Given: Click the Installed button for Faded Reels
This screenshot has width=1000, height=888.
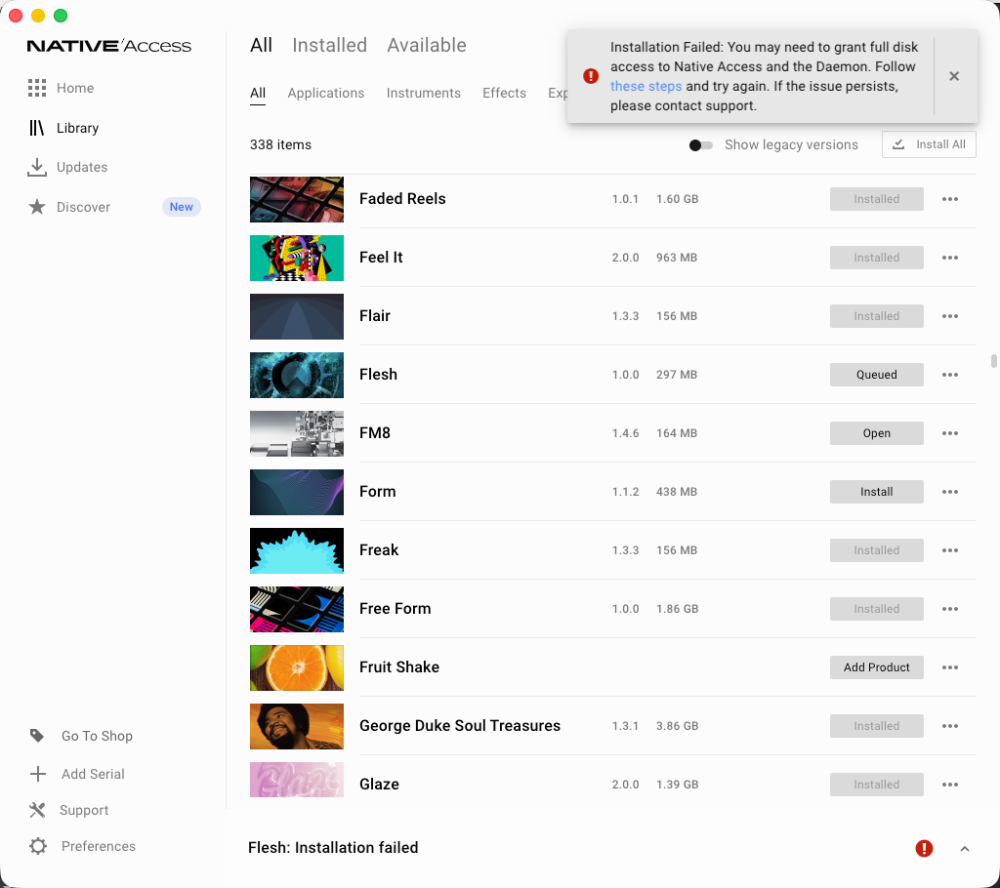Looking at the screenshot, I should pos(876,199).
